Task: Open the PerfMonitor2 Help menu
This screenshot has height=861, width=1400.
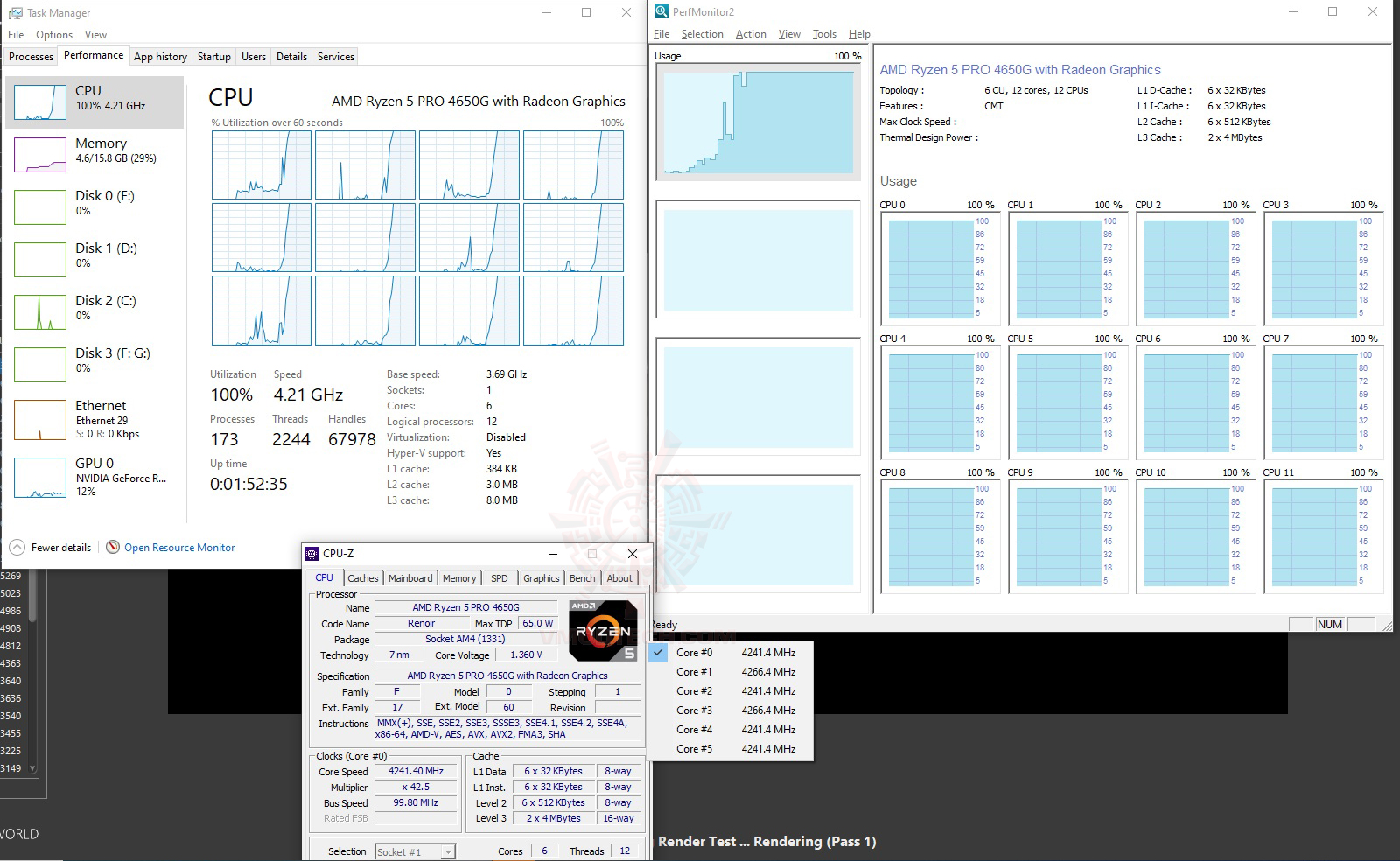Action: [x=859, y=34]
